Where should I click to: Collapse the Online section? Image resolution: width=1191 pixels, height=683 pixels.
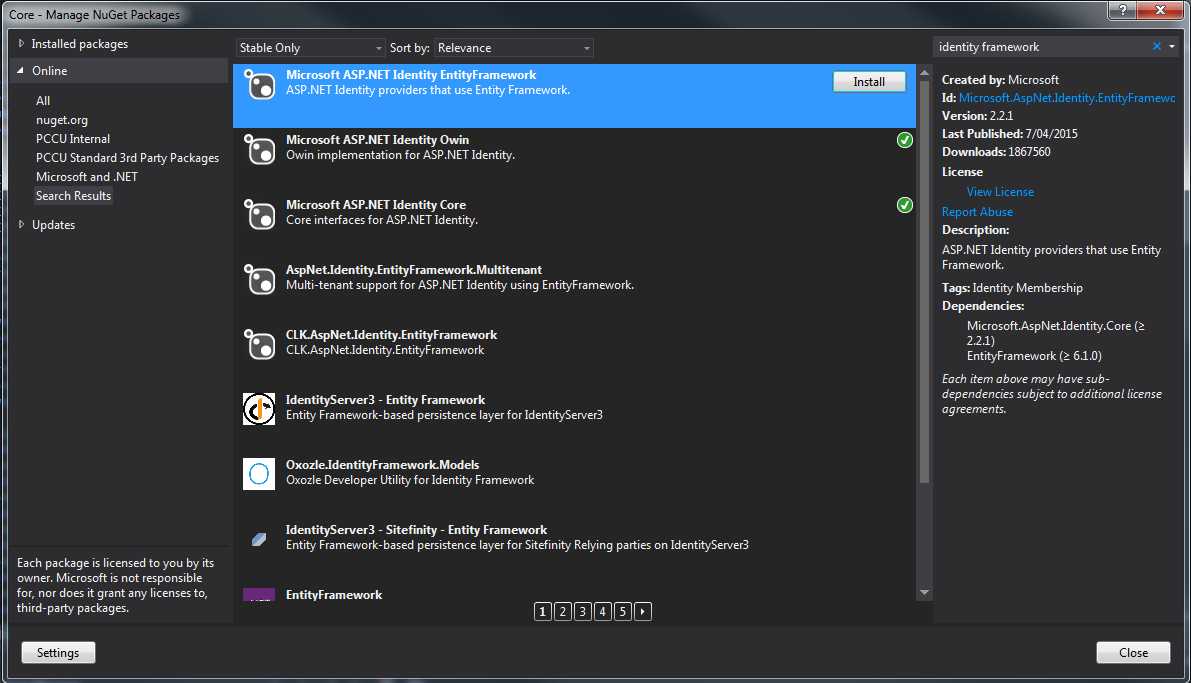(21, 71)
